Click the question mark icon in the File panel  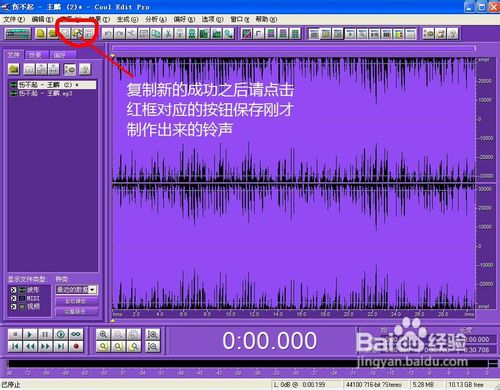[85, 69]
